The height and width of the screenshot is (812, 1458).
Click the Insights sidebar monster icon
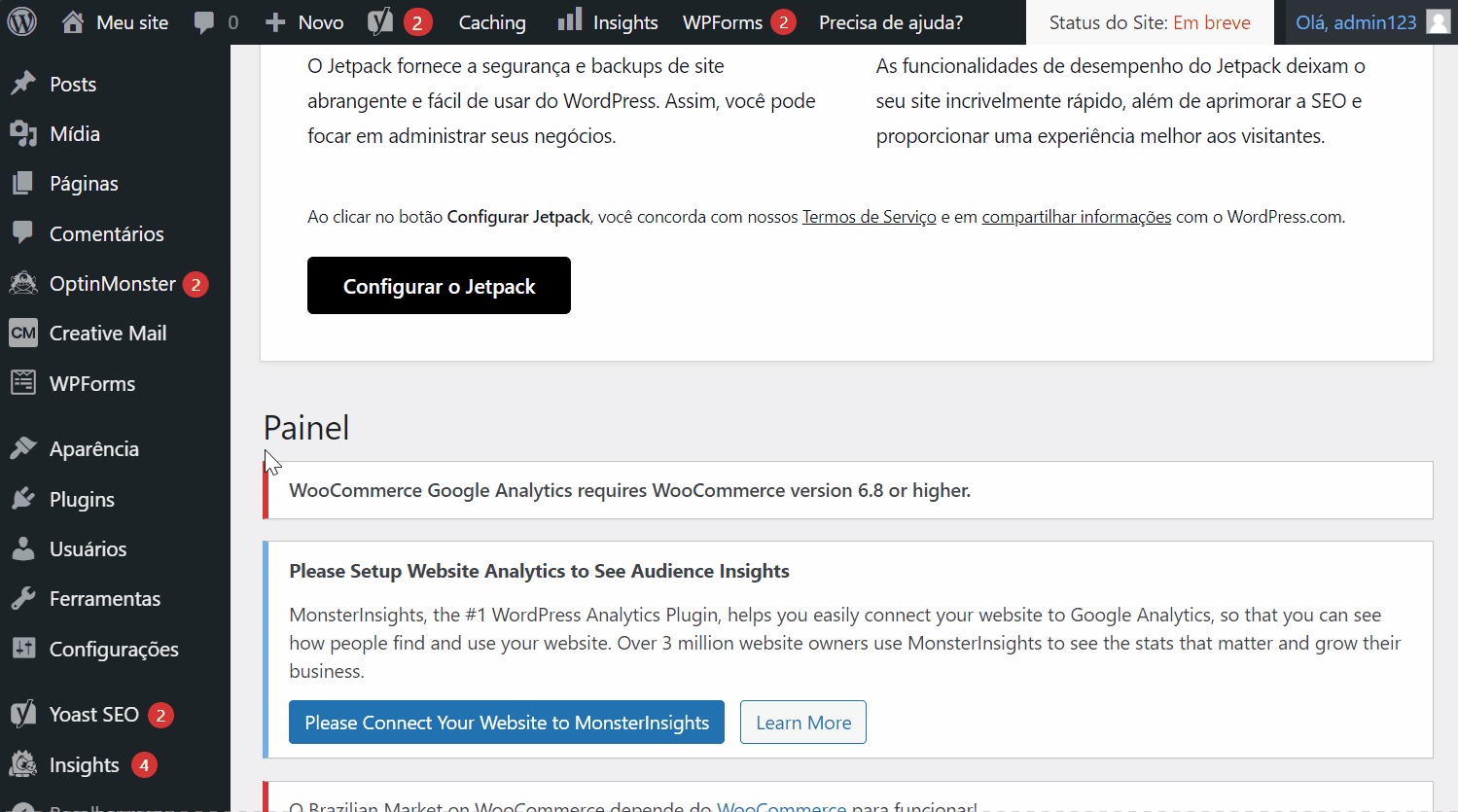tap(23, 764)
